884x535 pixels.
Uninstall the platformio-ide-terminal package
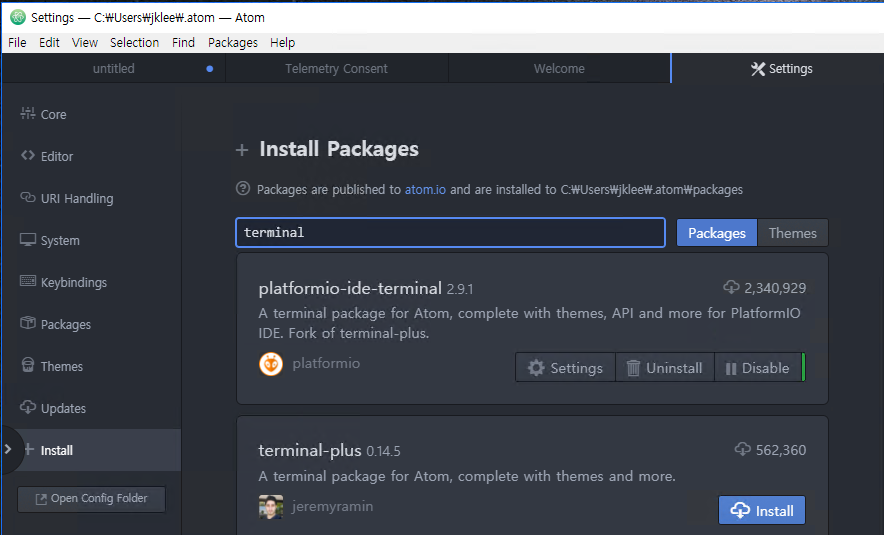coord(664,368)
